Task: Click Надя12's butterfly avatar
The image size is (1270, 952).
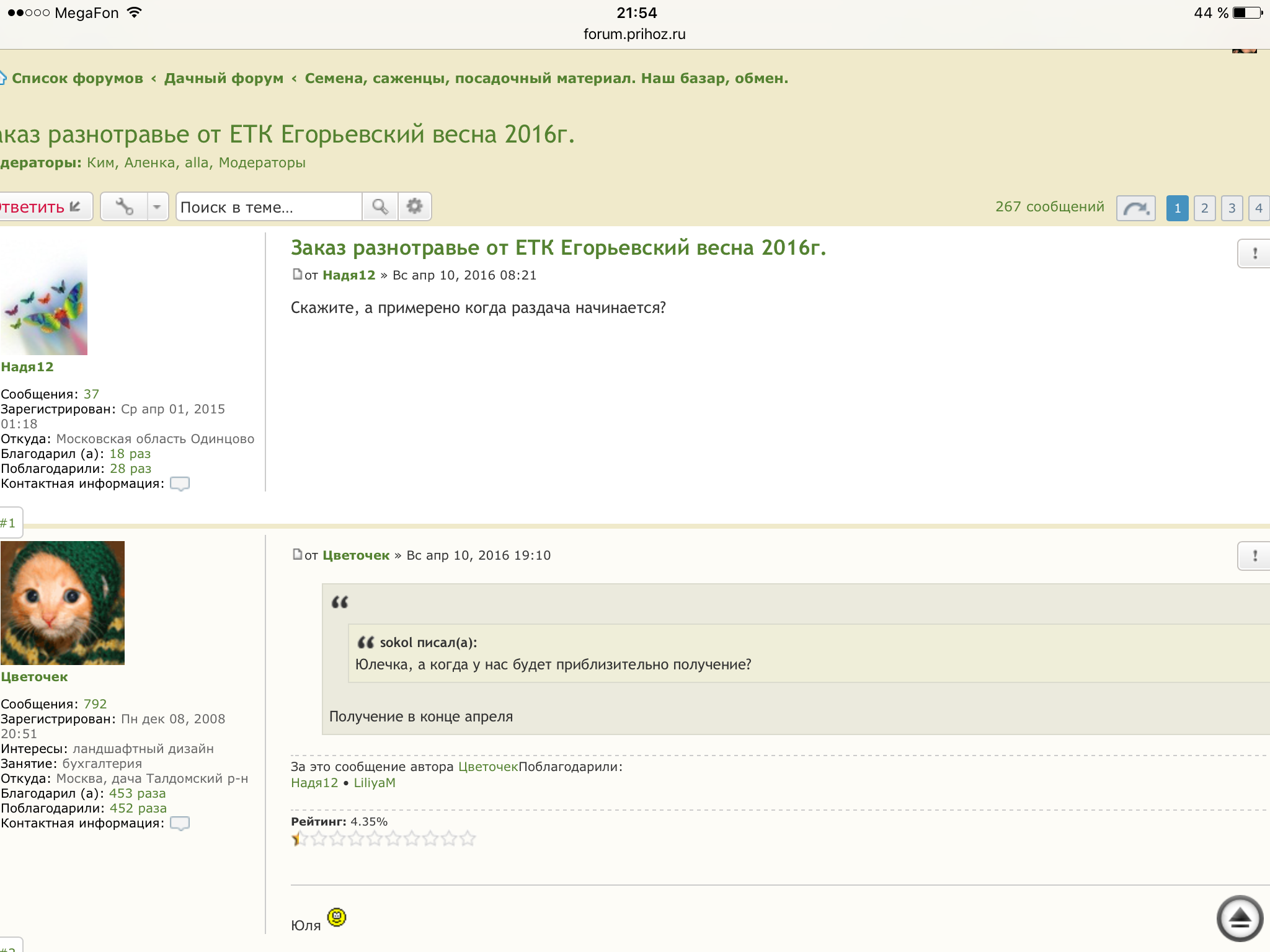Action: click(44, 297)
